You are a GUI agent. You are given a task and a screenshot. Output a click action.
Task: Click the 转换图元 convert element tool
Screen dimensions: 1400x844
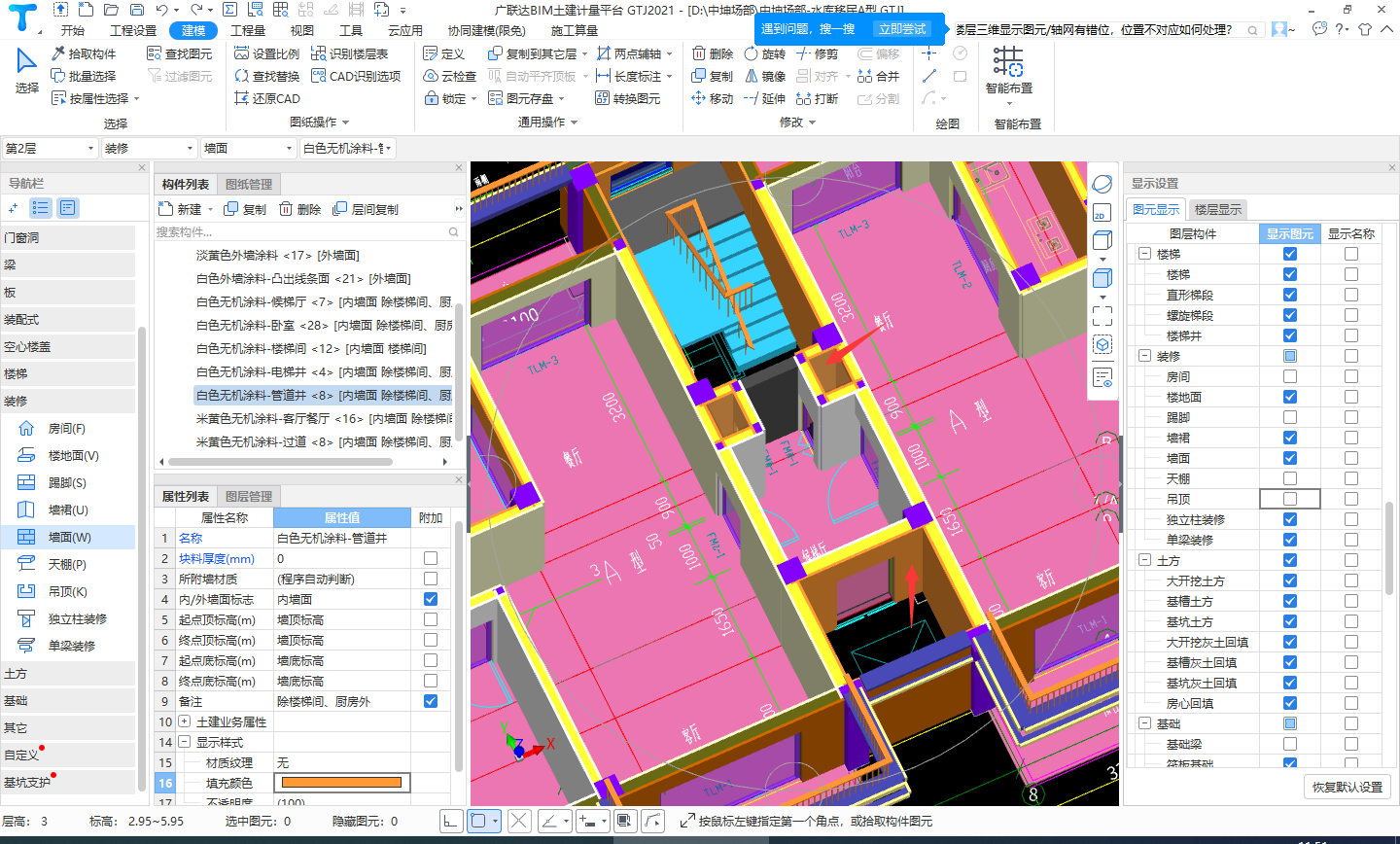coord(628,98)
